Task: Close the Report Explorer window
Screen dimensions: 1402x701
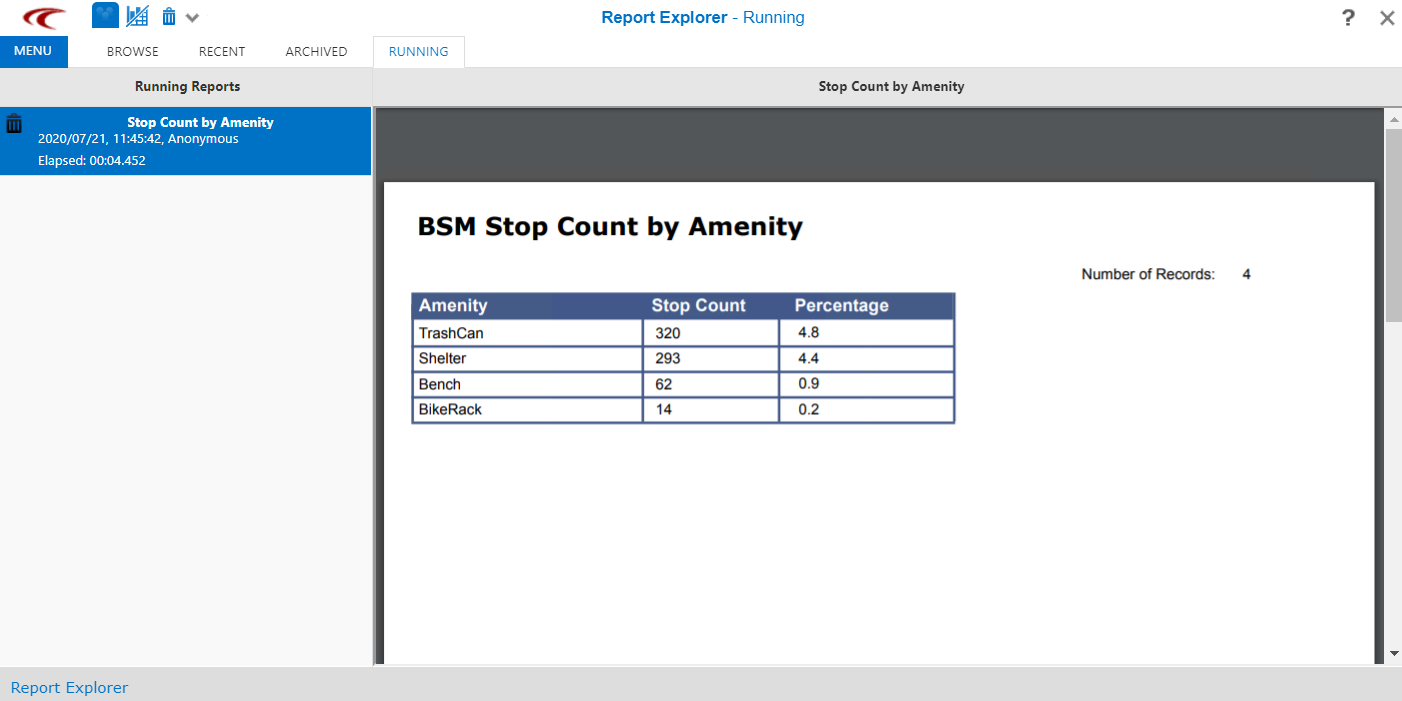Action: click(x=1387, y=17)
